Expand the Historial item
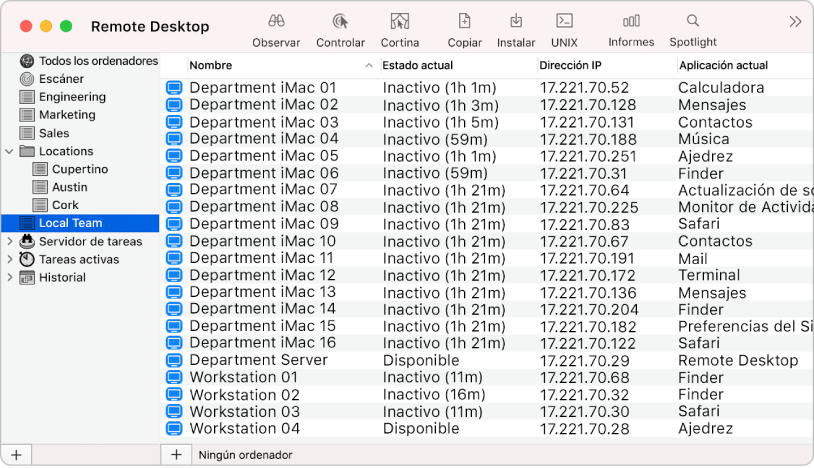This screenshot has height=468, width=814. [9, 278]
